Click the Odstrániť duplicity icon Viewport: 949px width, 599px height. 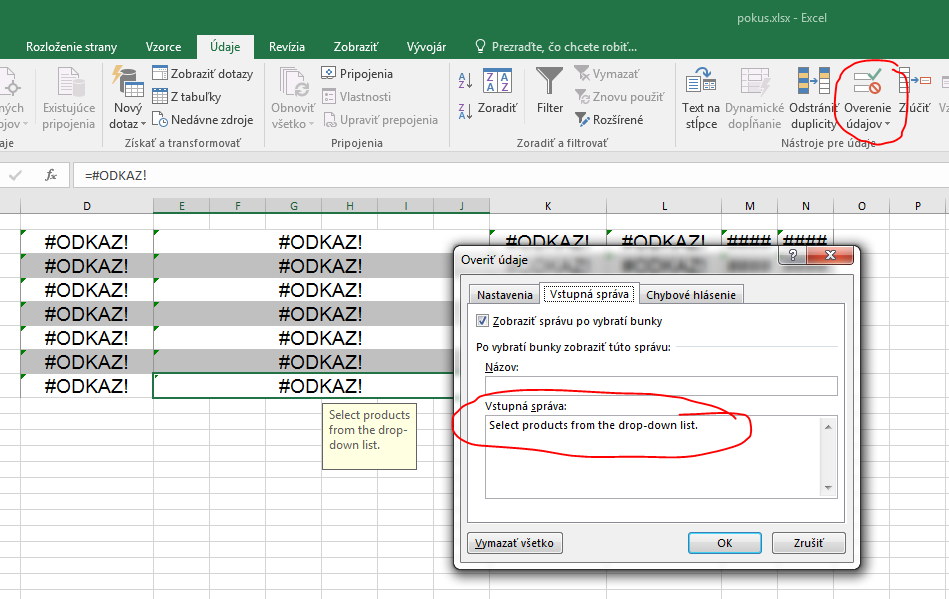812,82
